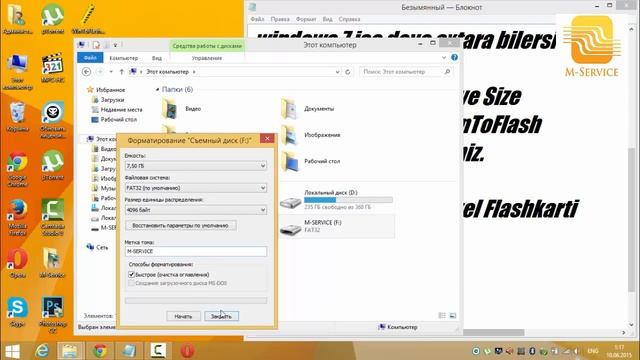640x360 pixels.
Task: Launch Photoshop CC desktop shortcut
Action: point(52,314)
